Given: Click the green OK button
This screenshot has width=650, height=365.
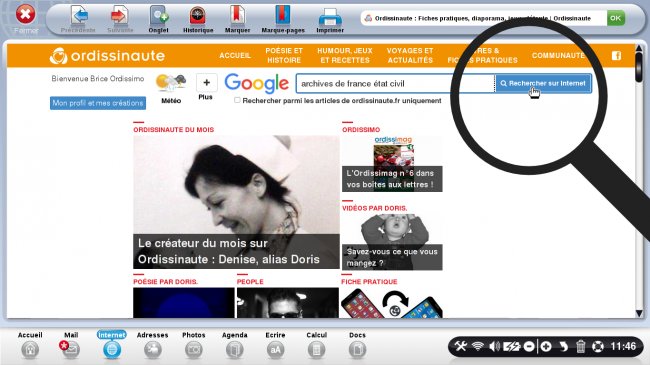Looking at the screenshot, I should (x=616, y=18).
